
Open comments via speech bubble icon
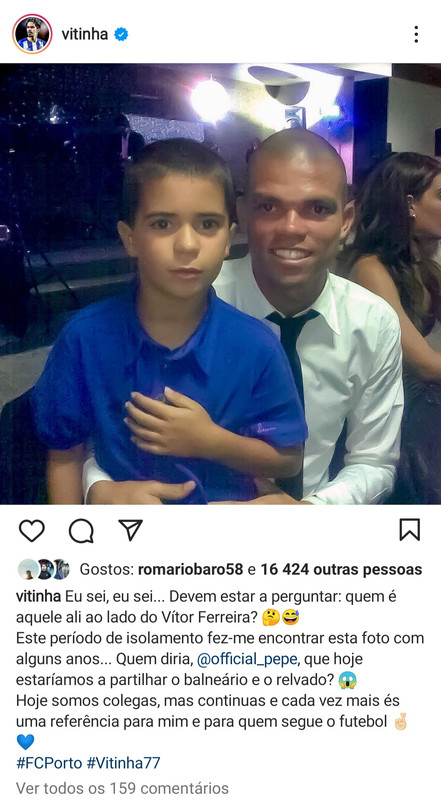[81, 531]
